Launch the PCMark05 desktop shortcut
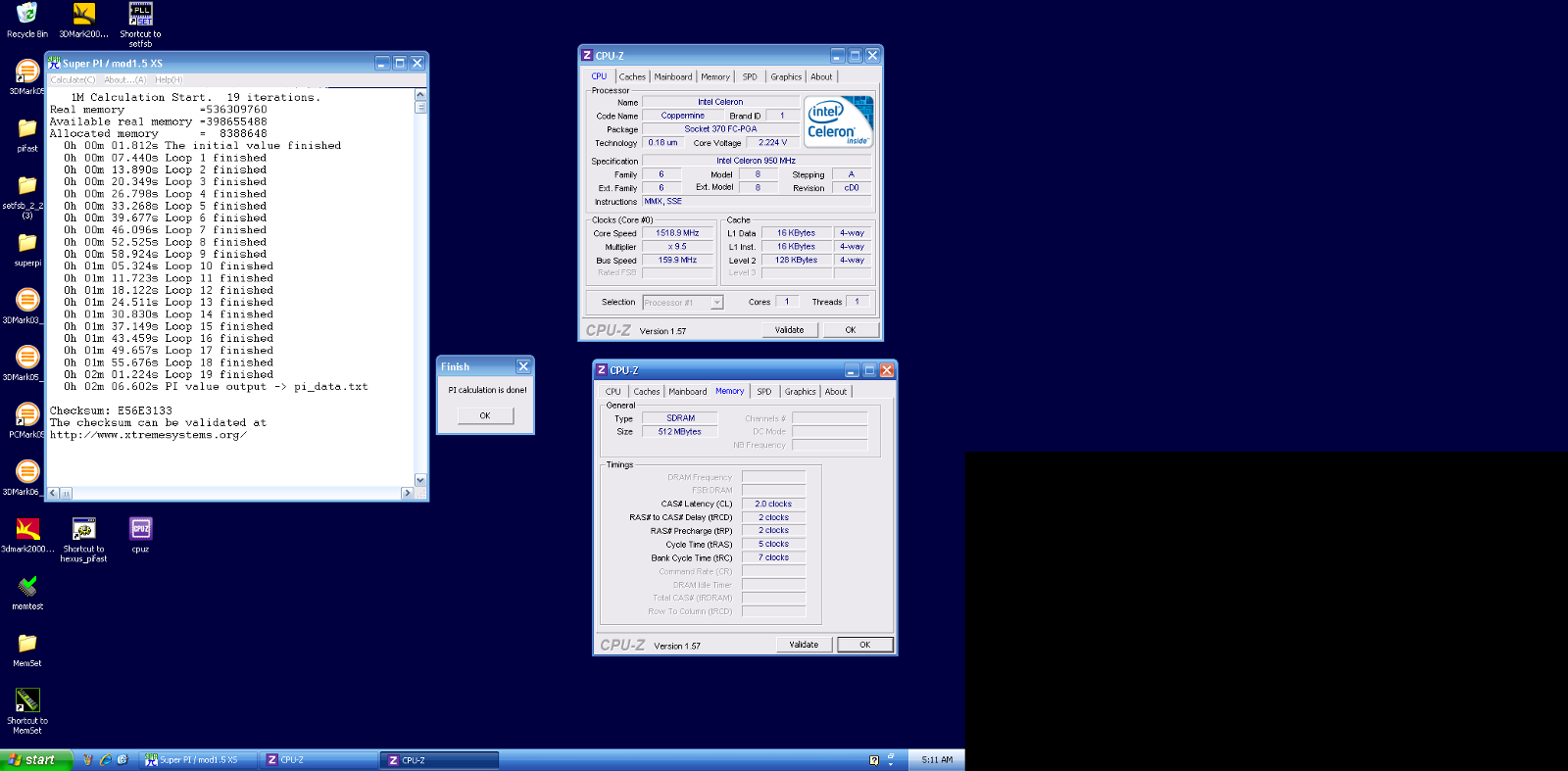Viewport: 1568px width, 771px height. 25,420
